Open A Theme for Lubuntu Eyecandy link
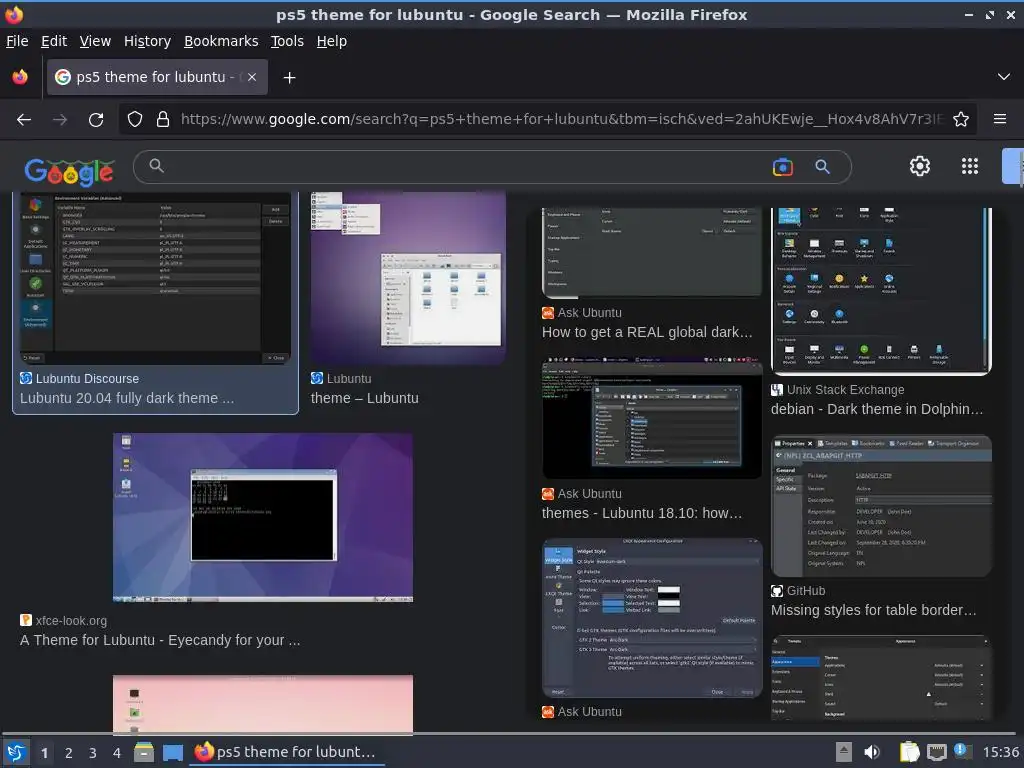The image size is (1024, 768). [x=160, y=641]
